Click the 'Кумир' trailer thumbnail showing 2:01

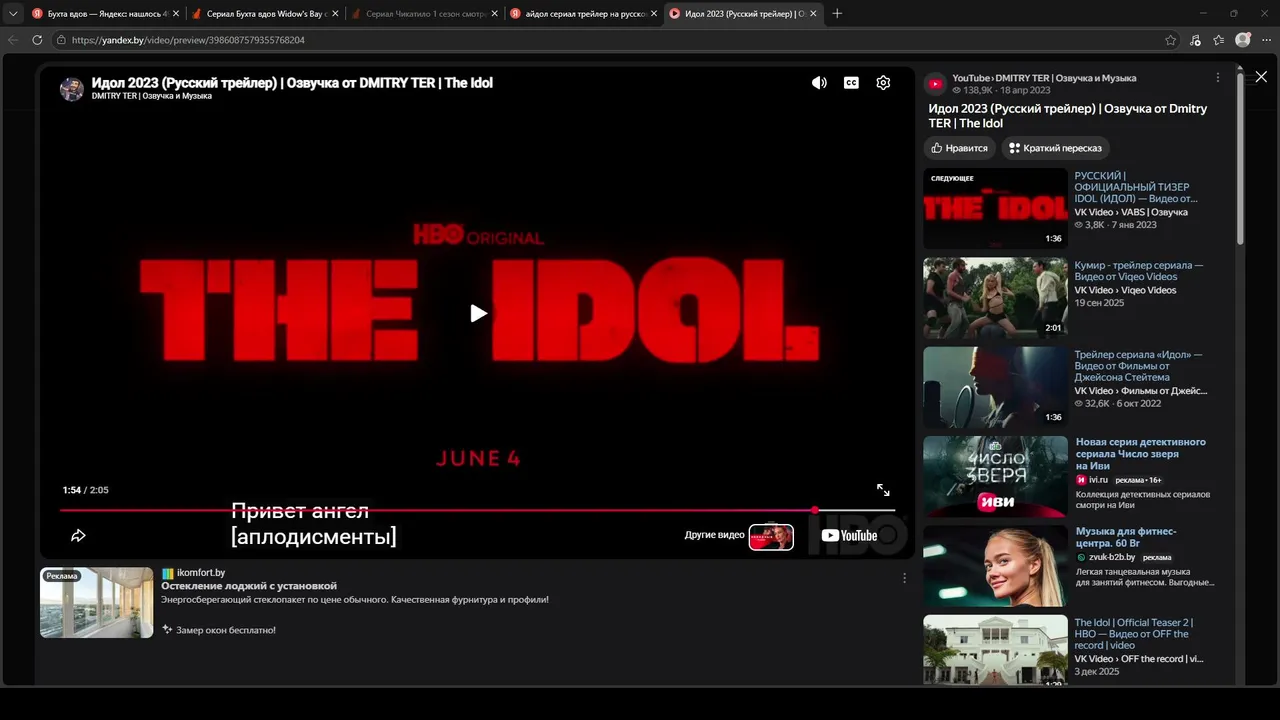point(995,298)
